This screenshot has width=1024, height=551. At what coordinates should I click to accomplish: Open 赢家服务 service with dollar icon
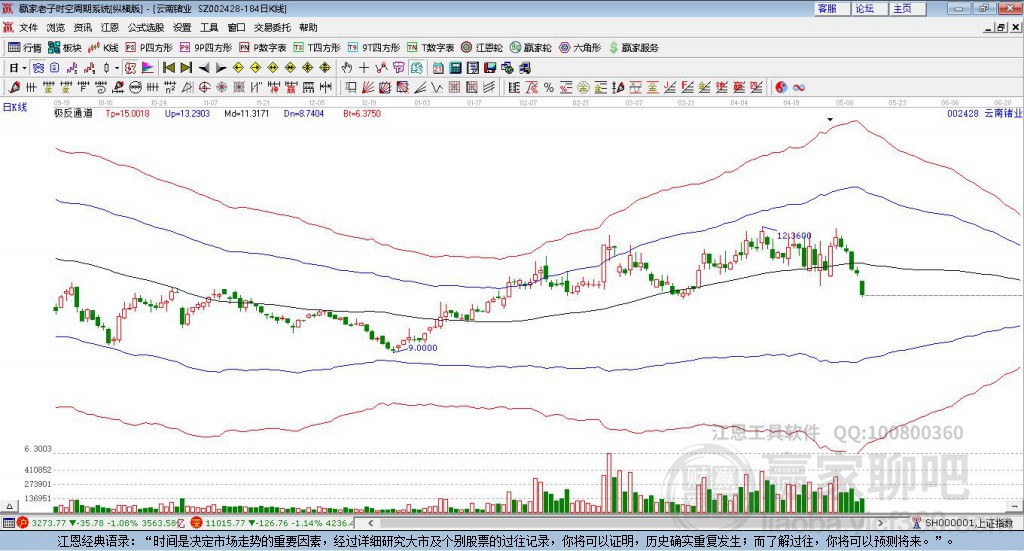coord(633,48)
